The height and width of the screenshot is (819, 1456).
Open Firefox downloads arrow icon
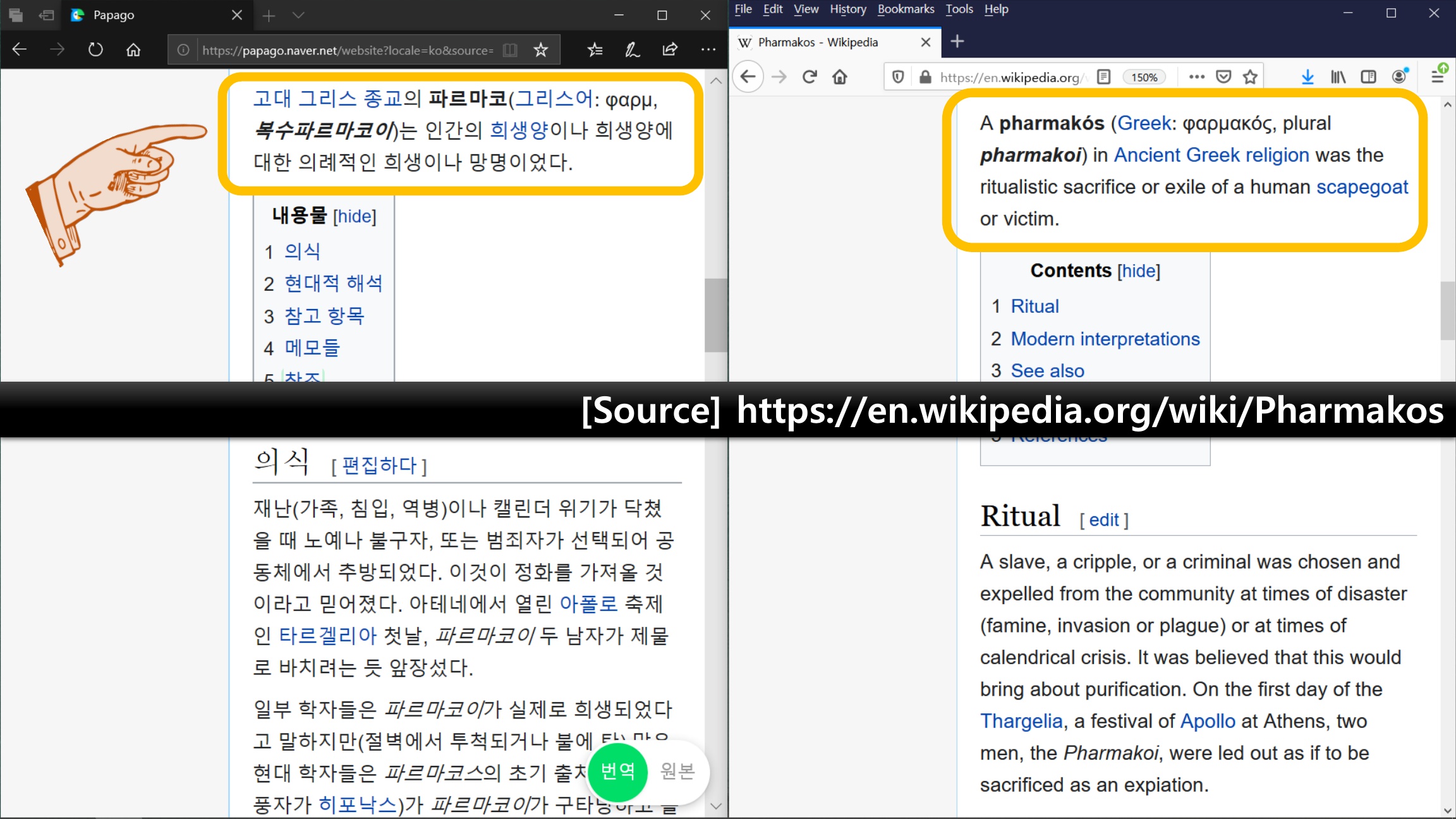[x=1307, y=77]
